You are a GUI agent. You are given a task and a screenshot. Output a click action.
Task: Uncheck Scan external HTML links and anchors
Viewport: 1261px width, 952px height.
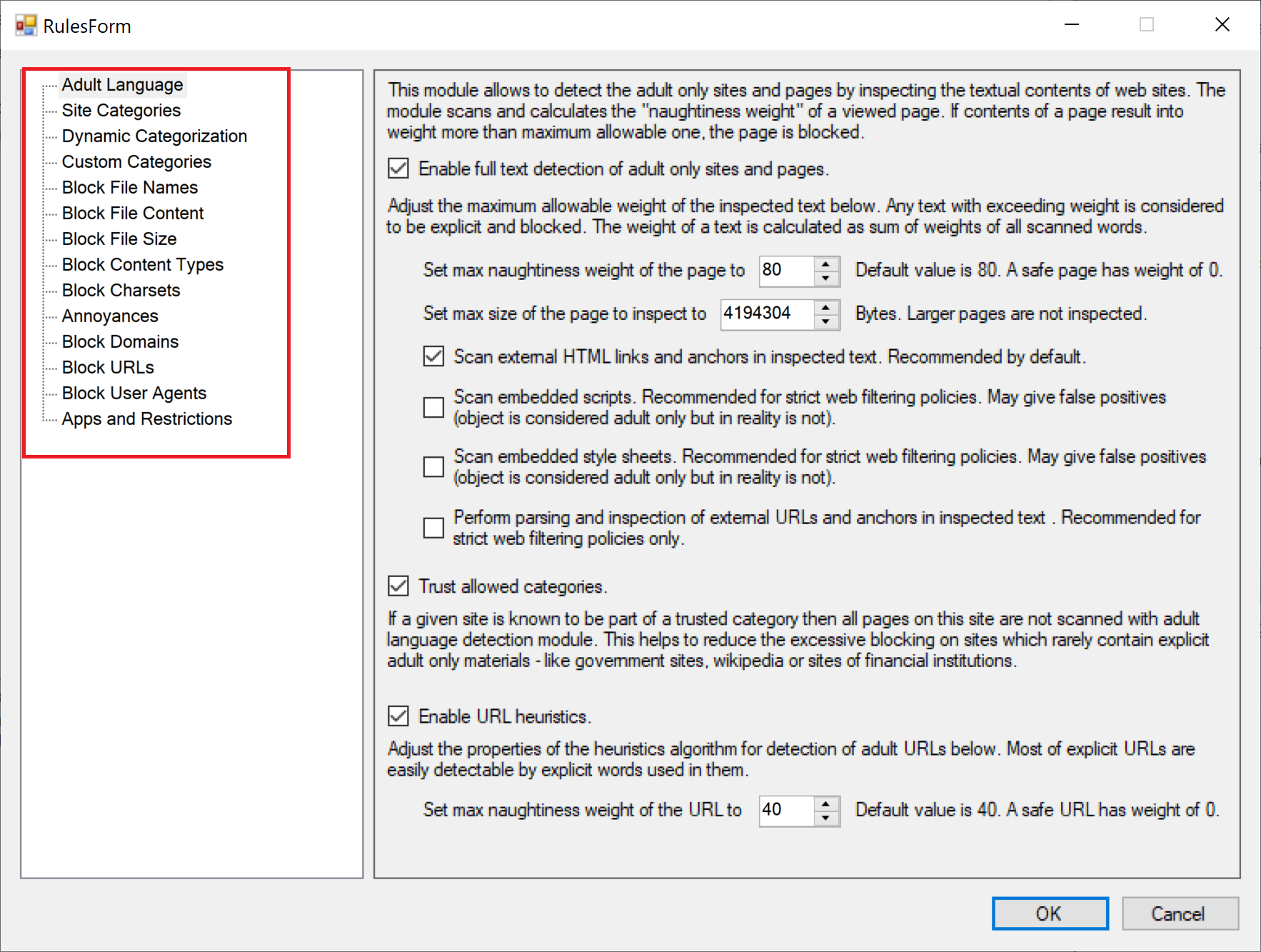click(433, 356)
